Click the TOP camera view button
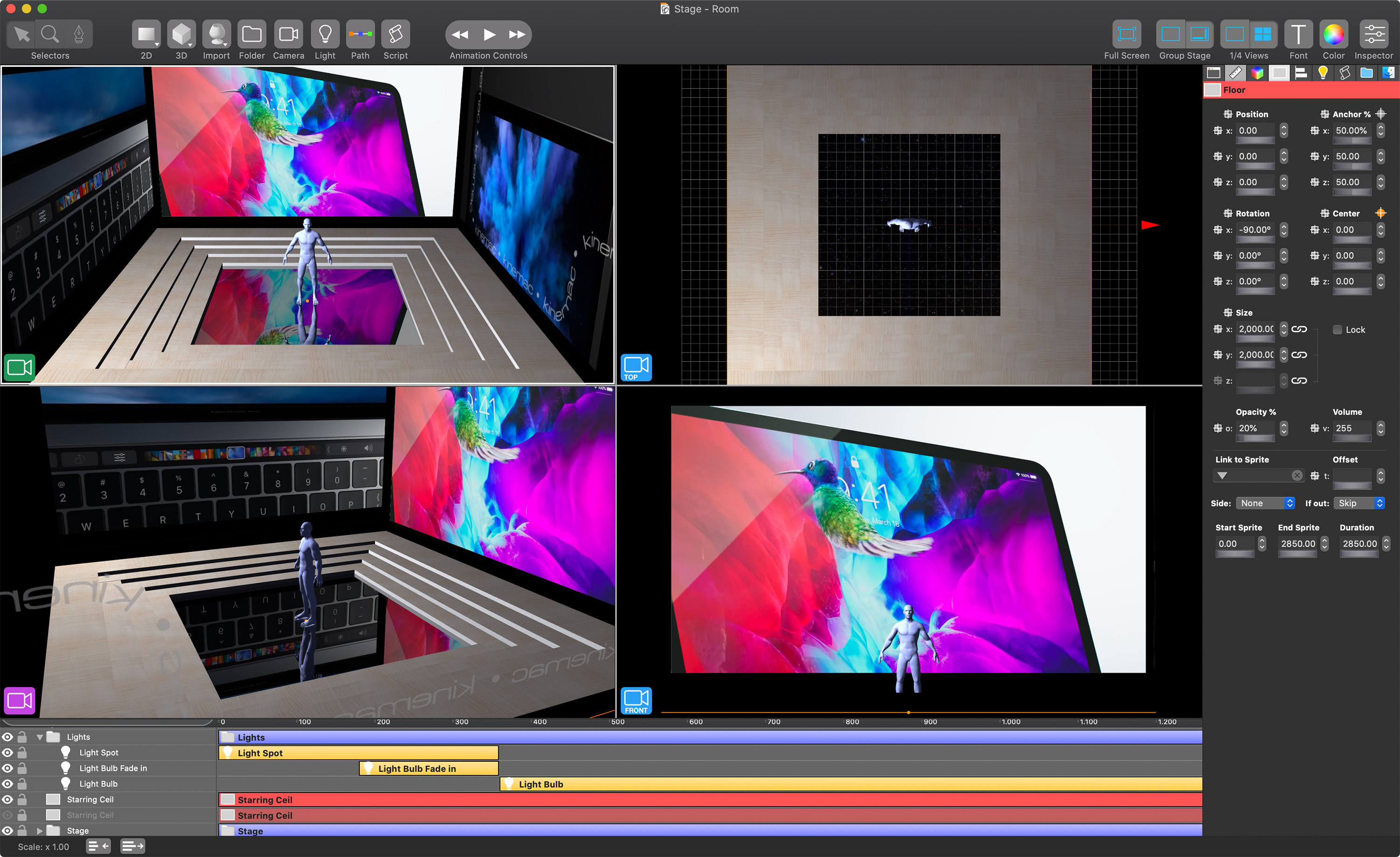1400x857 pixels. 636,367
